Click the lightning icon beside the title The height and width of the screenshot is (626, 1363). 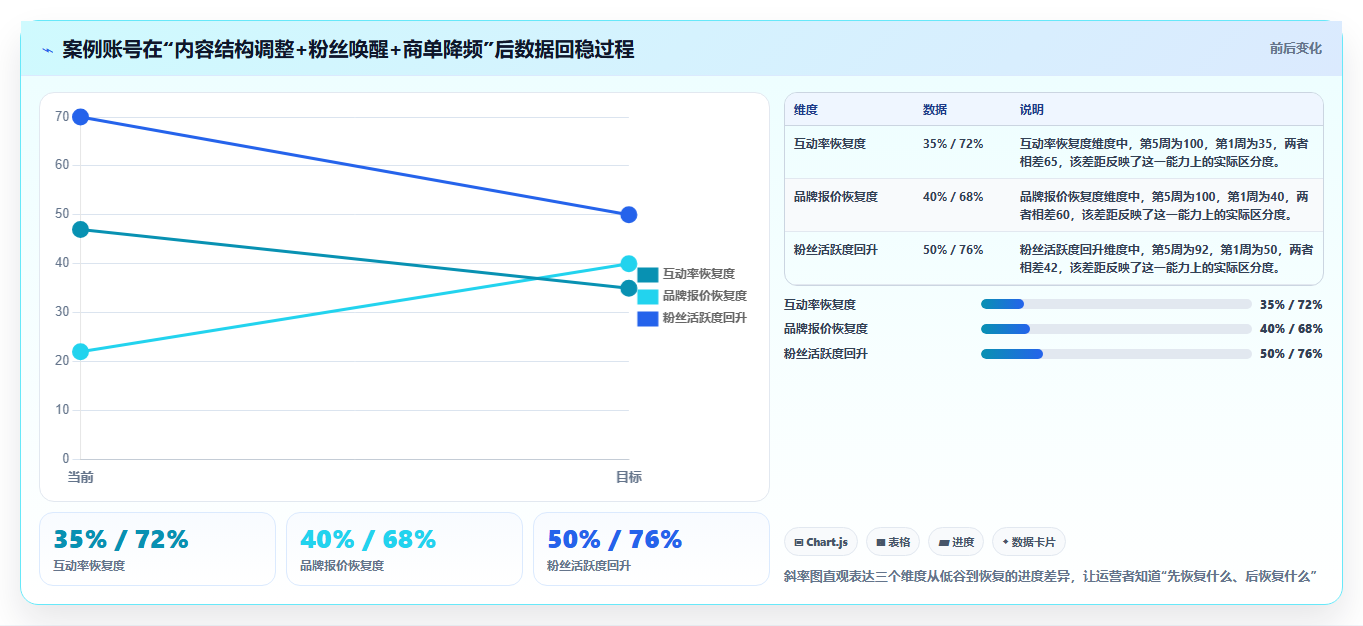click(x=47, y=50)
